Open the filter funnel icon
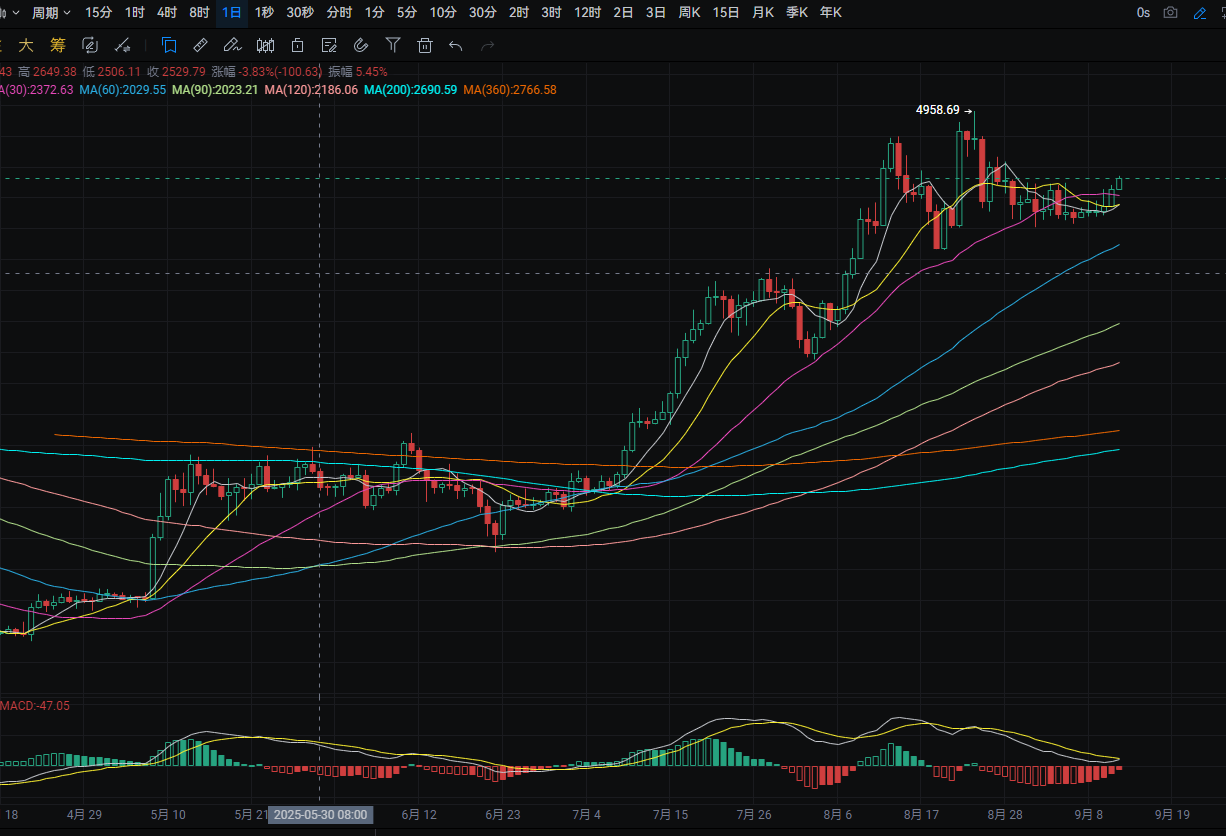Image resolution: width=1226 pixels, height=836 pixels. click(x=393, y=45)
